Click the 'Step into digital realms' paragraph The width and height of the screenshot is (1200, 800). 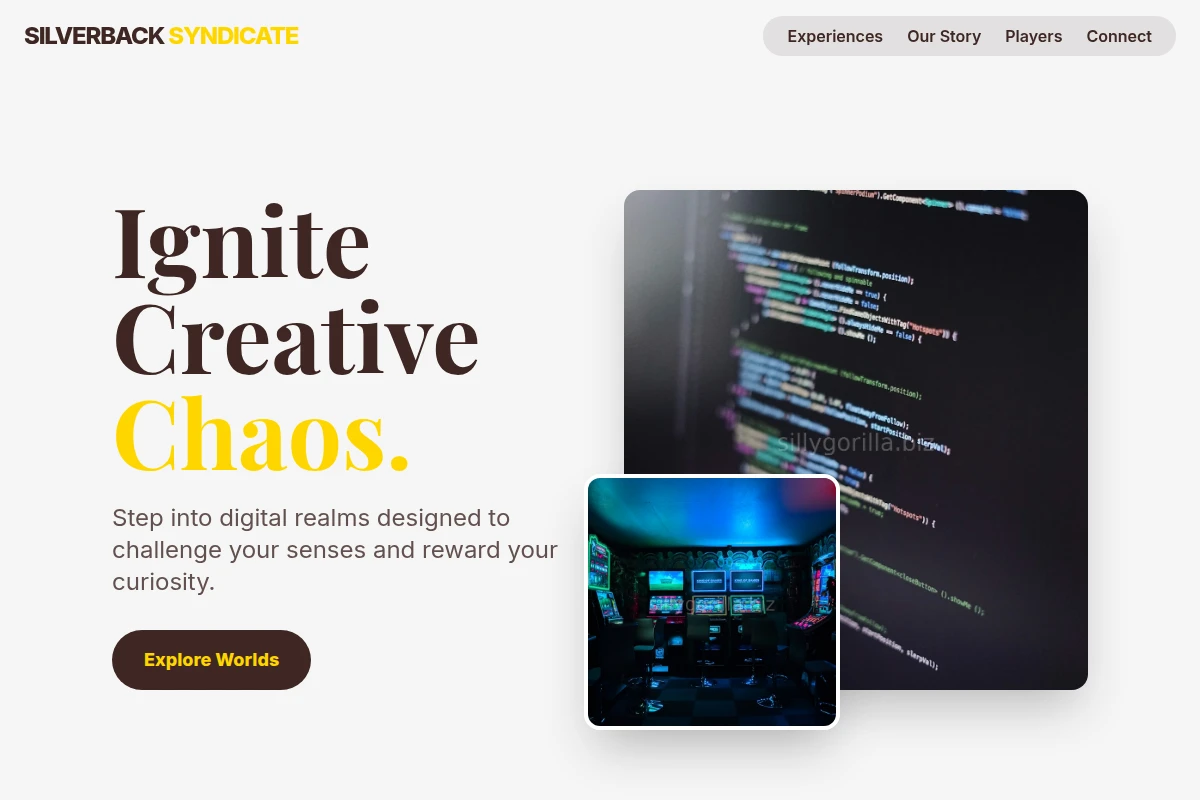[335, 550]
